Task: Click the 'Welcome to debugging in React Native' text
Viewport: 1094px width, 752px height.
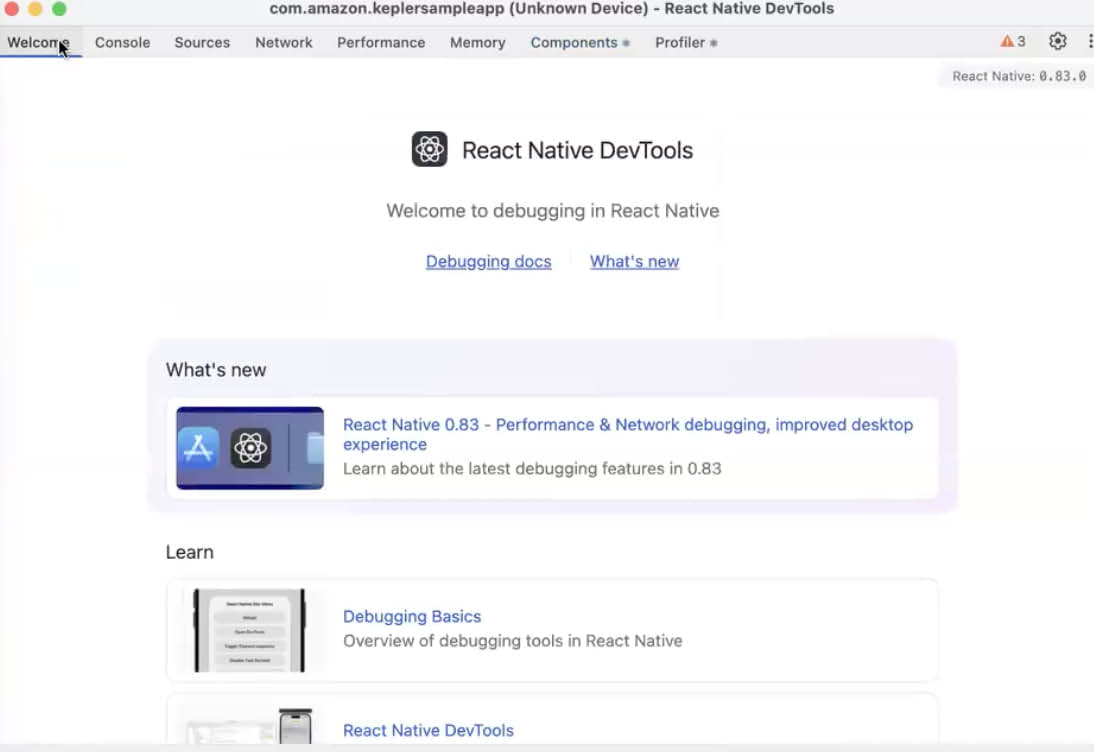Action: click(x=553, y=211)
